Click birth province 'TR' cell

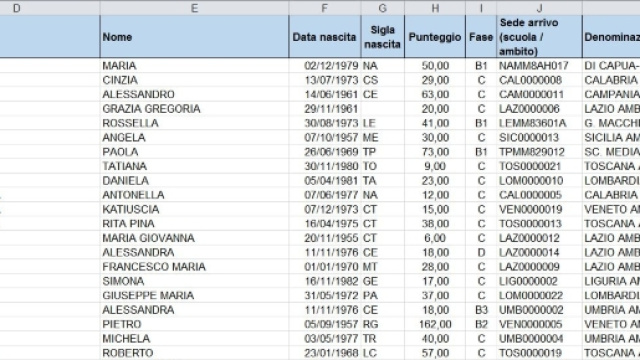(x=383, y=338)
